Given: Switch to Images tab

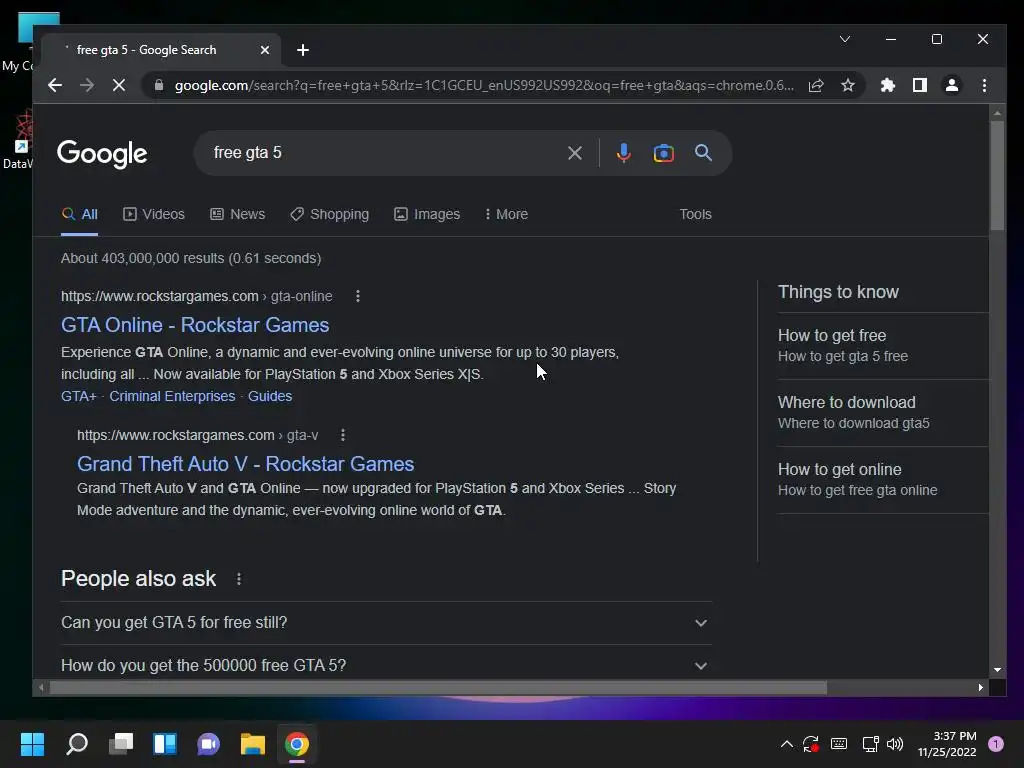Looking at the screenshot, I should tap(427, 214).
